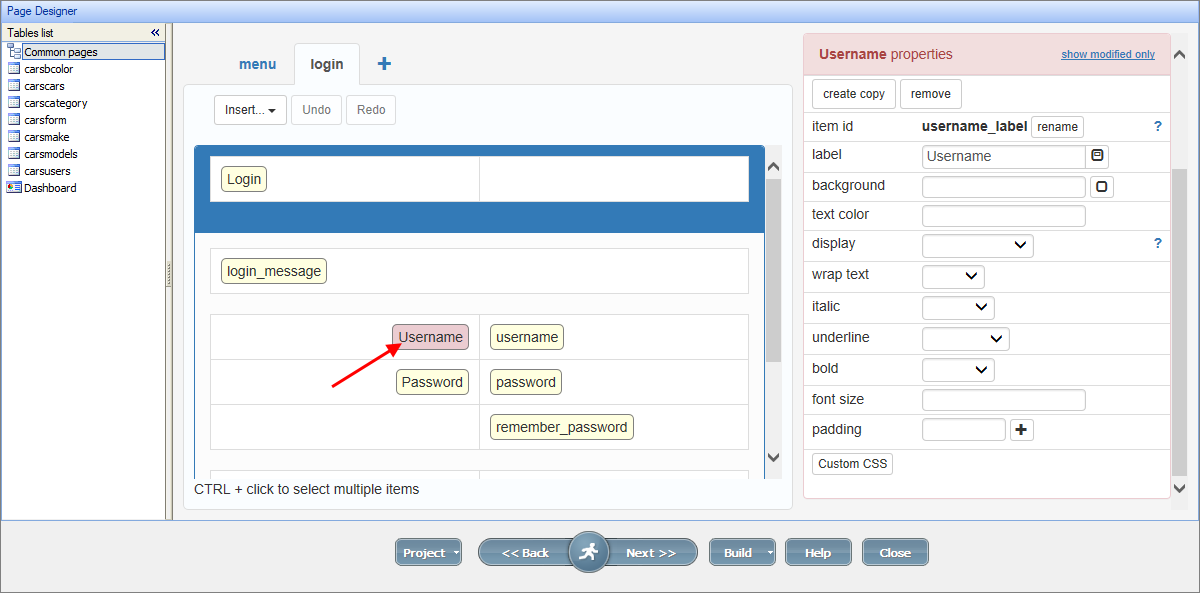Image resolution: width=1200 pixels, height=593 pixels.
Task: Switch to the menu tab
Action: [x=257, y=64]
